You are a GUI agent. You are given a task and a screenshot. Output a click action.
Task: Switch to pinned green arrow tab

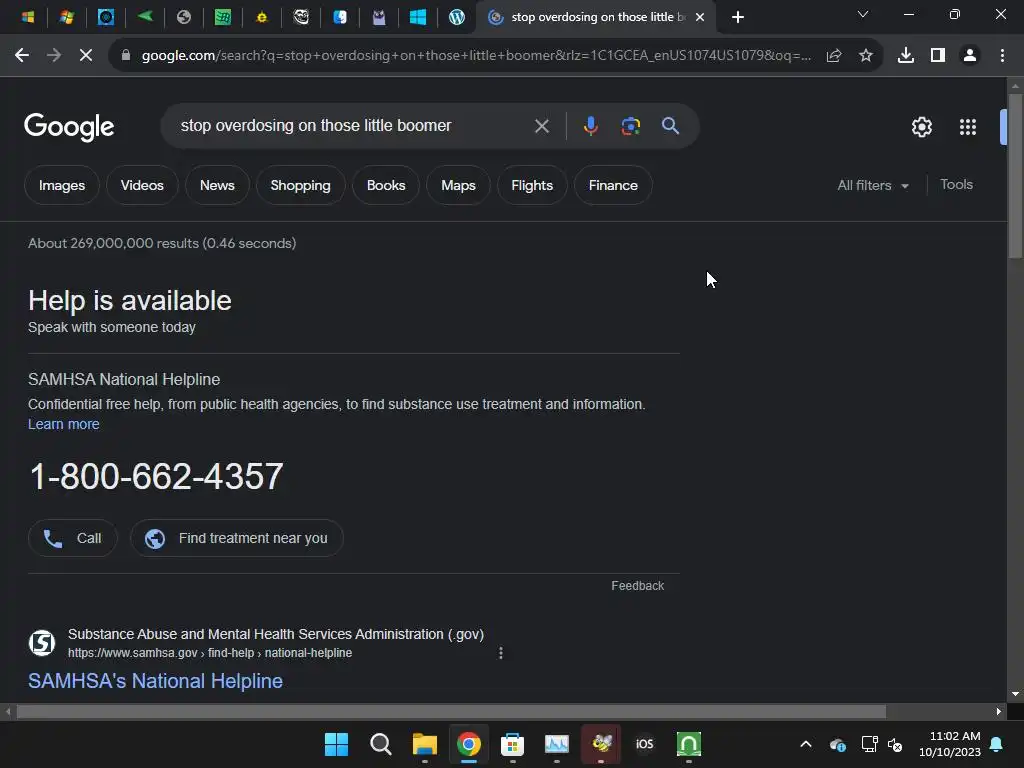(145, 16)
